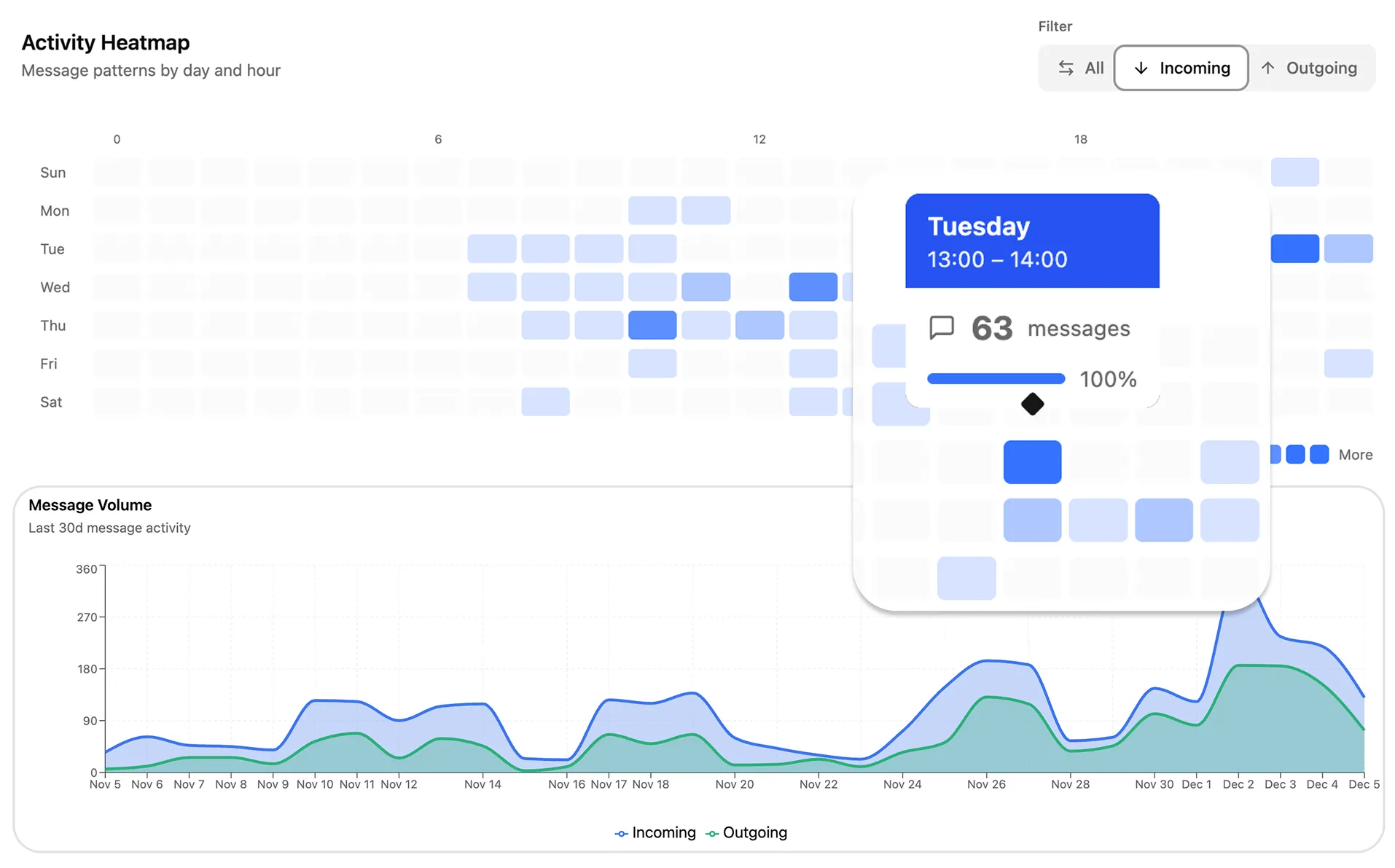Open the More intensity legend options
1395x868 pixels.
1355,454
